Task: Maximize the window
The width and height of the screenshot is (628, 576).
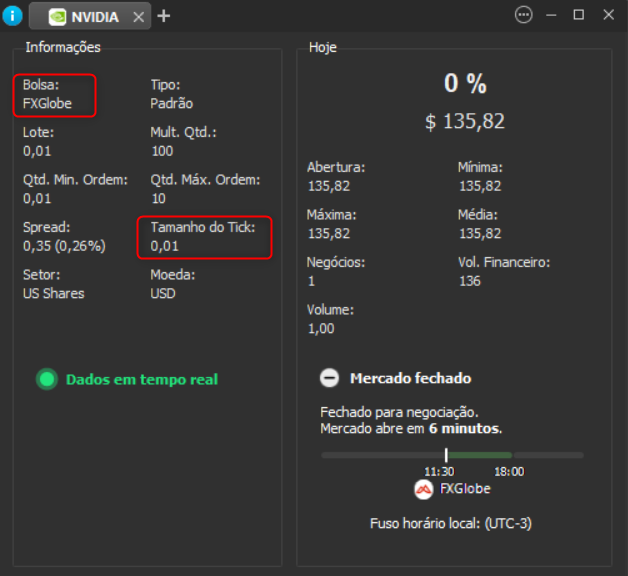Action: 578,15
